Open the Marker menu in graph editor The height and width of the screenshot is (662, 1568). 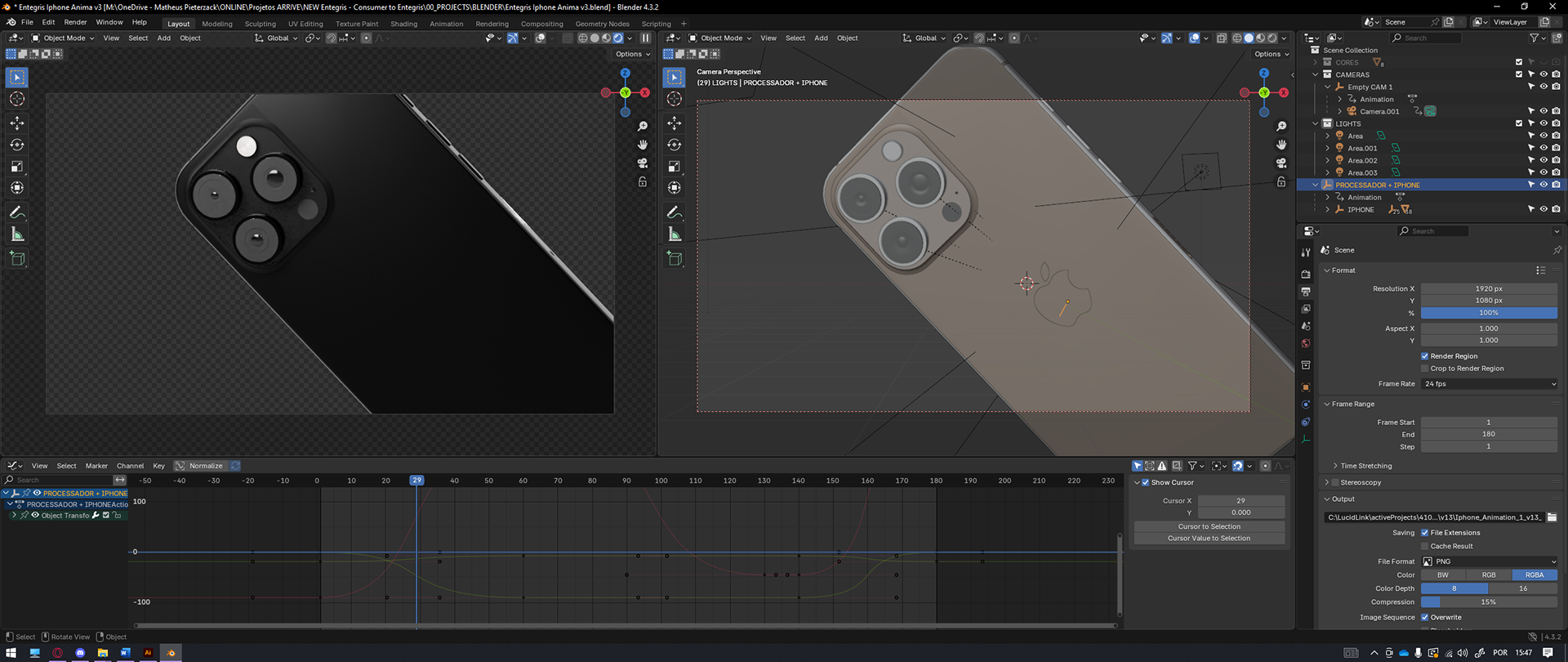[96, 466]
